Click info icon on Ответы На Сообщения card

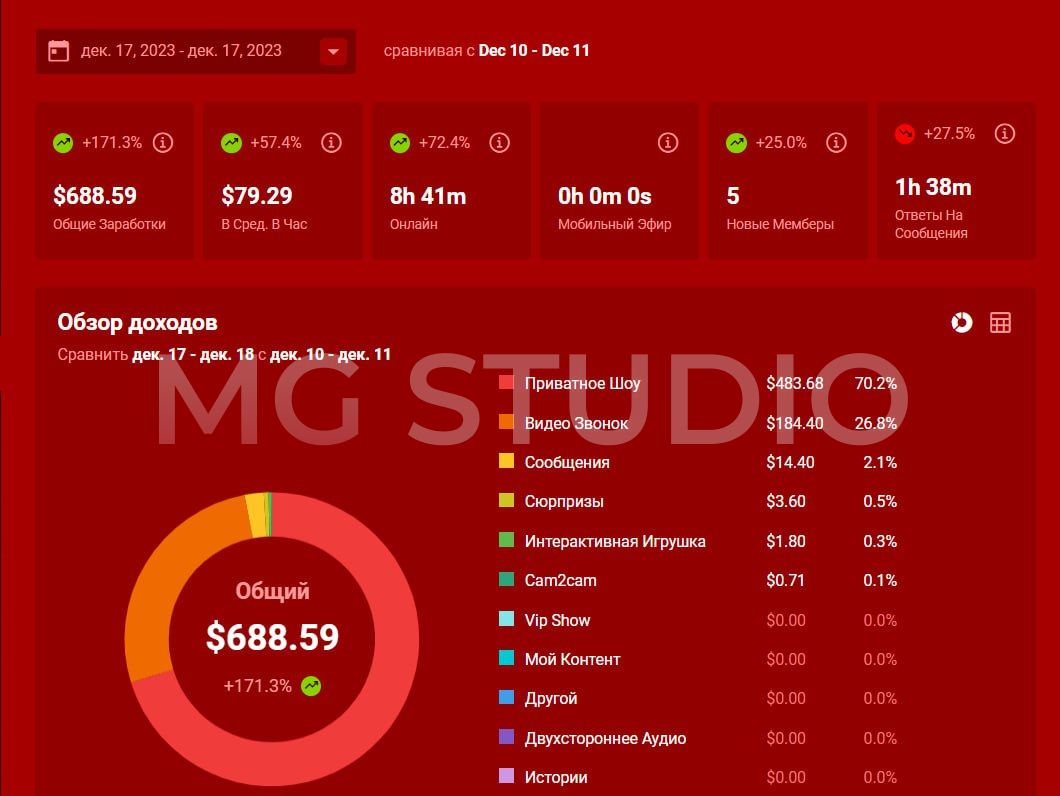1005,134
